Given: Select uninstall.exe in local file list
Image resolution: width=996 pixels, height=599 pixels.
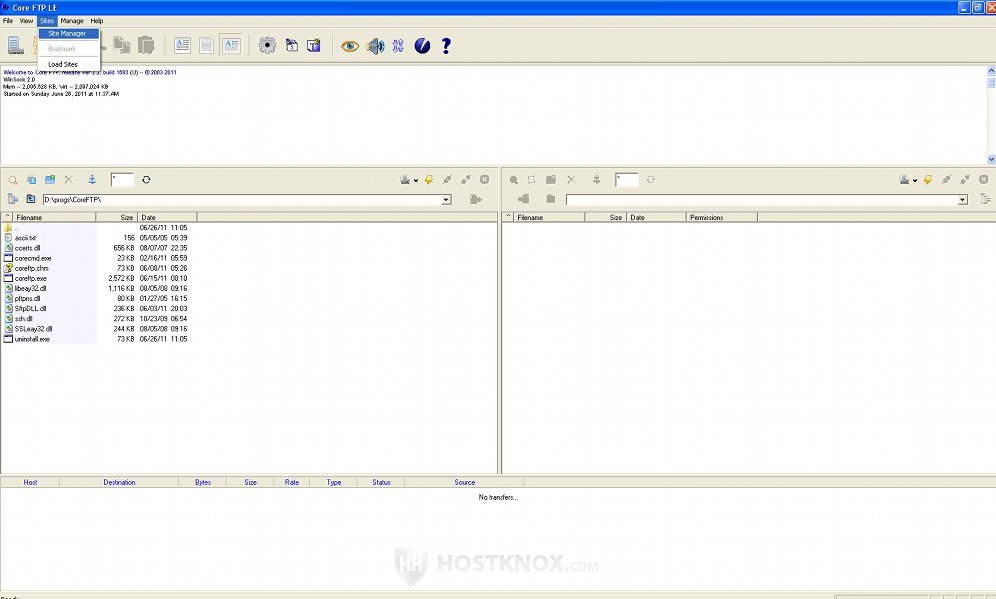Looking at the screenshot, I should (32, 339).
